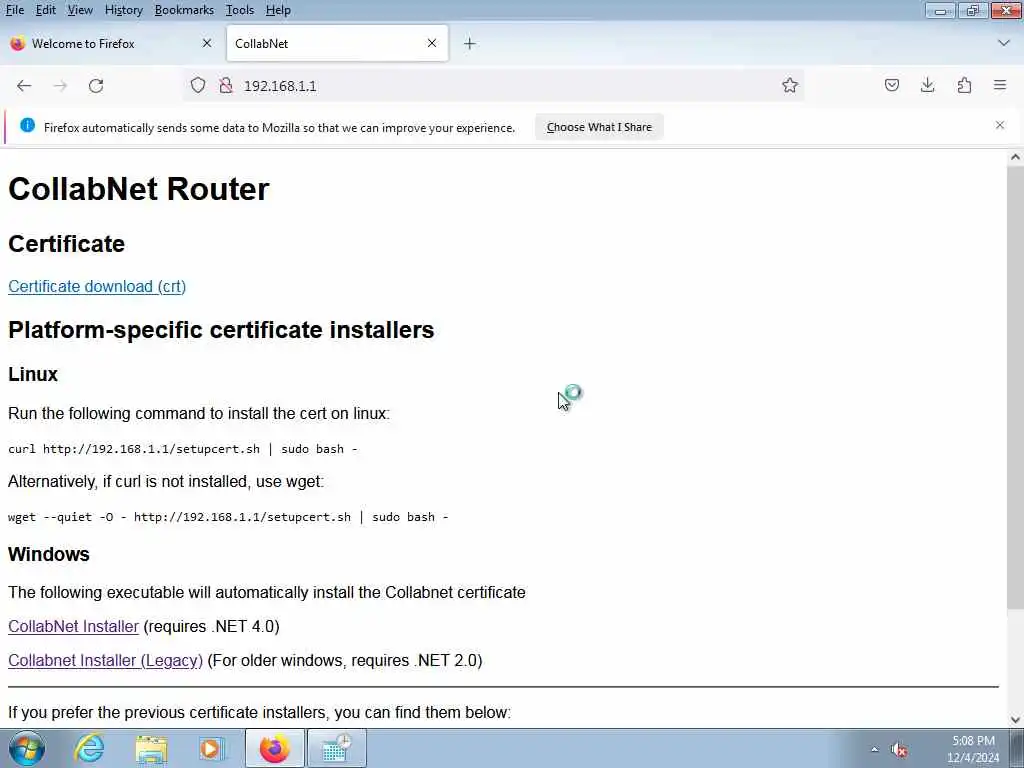Viewport: 1024px width, 768px height.
Task: Click the notification info icon
Action: 27,125
